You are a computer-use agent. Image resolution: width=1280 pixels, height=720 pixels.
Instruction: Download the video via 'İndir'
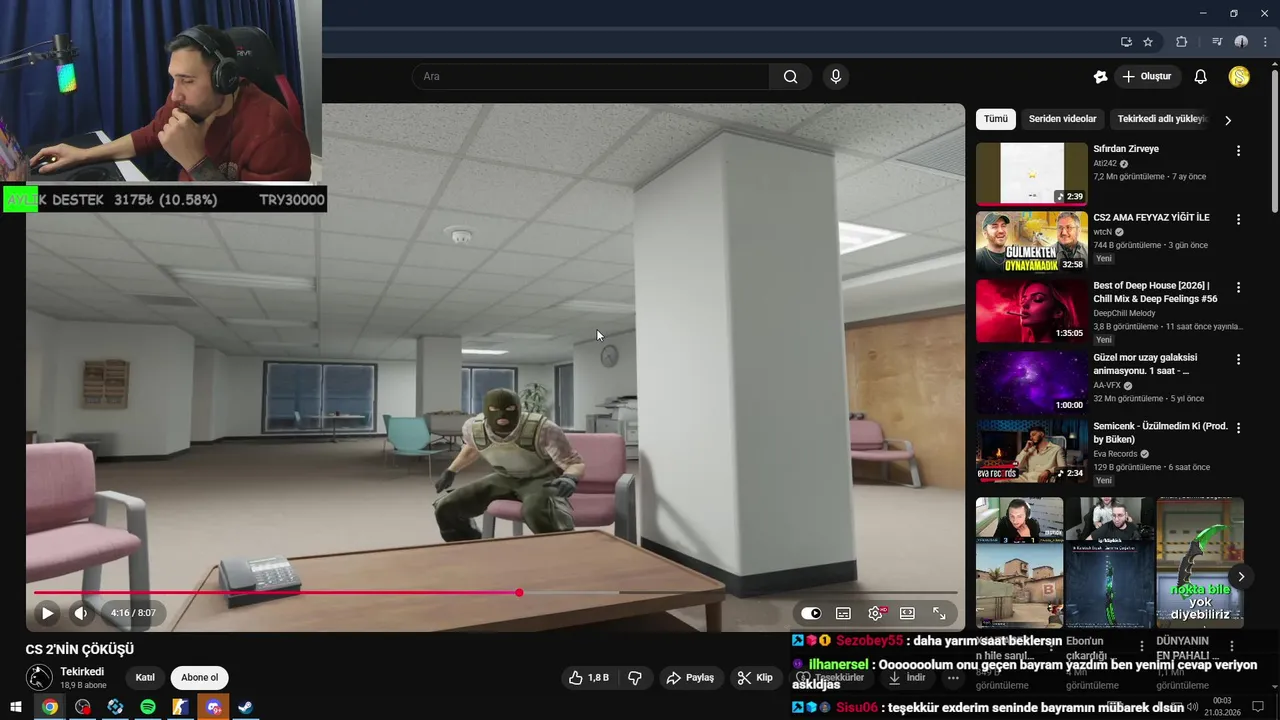coord(907,678)
